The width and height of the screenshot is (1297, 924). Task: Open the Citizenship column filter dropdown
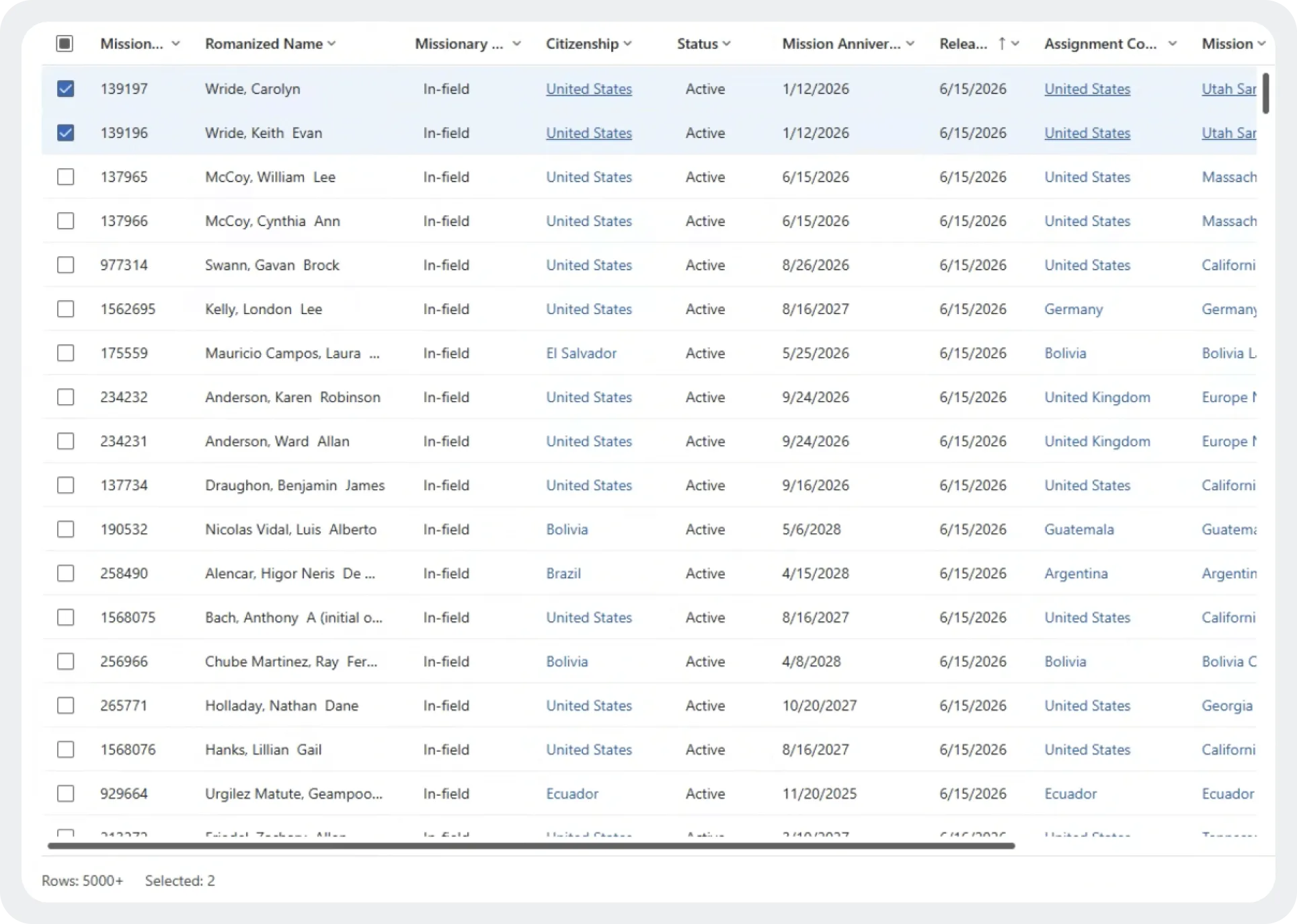click(x=627, y=44)
